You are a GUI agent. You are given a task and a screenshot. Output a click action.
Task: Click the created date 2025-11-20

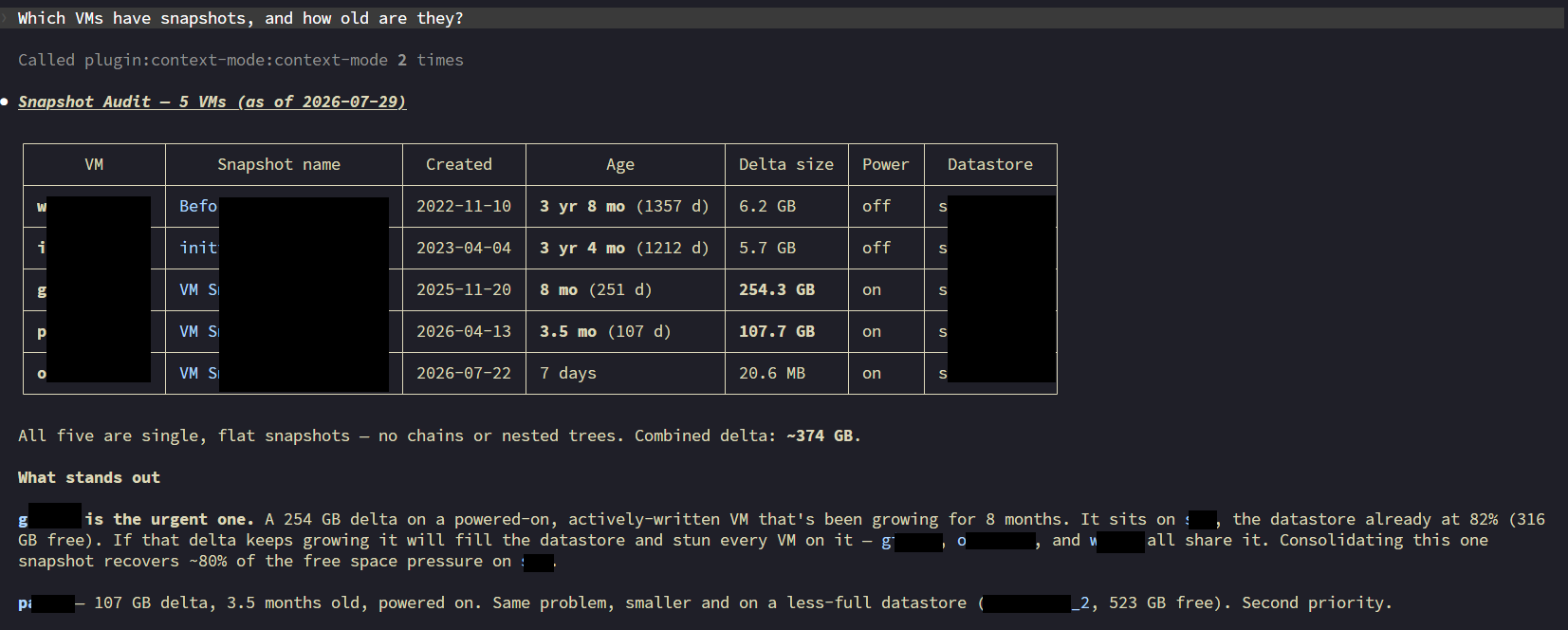point(464,289)
